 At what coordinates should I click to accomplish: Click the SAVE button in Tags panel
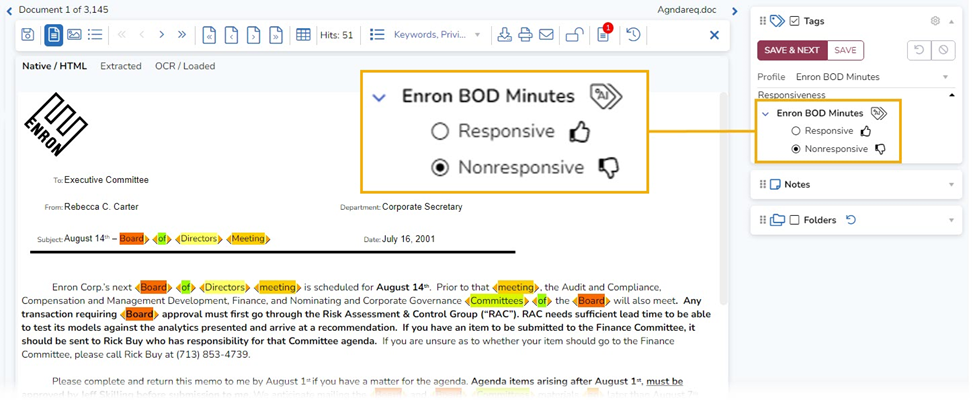[845, 50]
